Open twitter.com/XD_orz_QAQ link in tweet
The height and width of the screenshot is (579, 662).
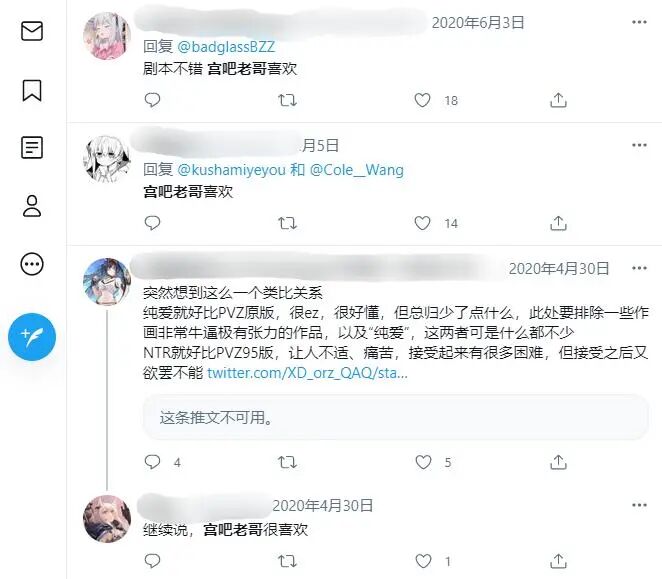click(x=307, y=373)
